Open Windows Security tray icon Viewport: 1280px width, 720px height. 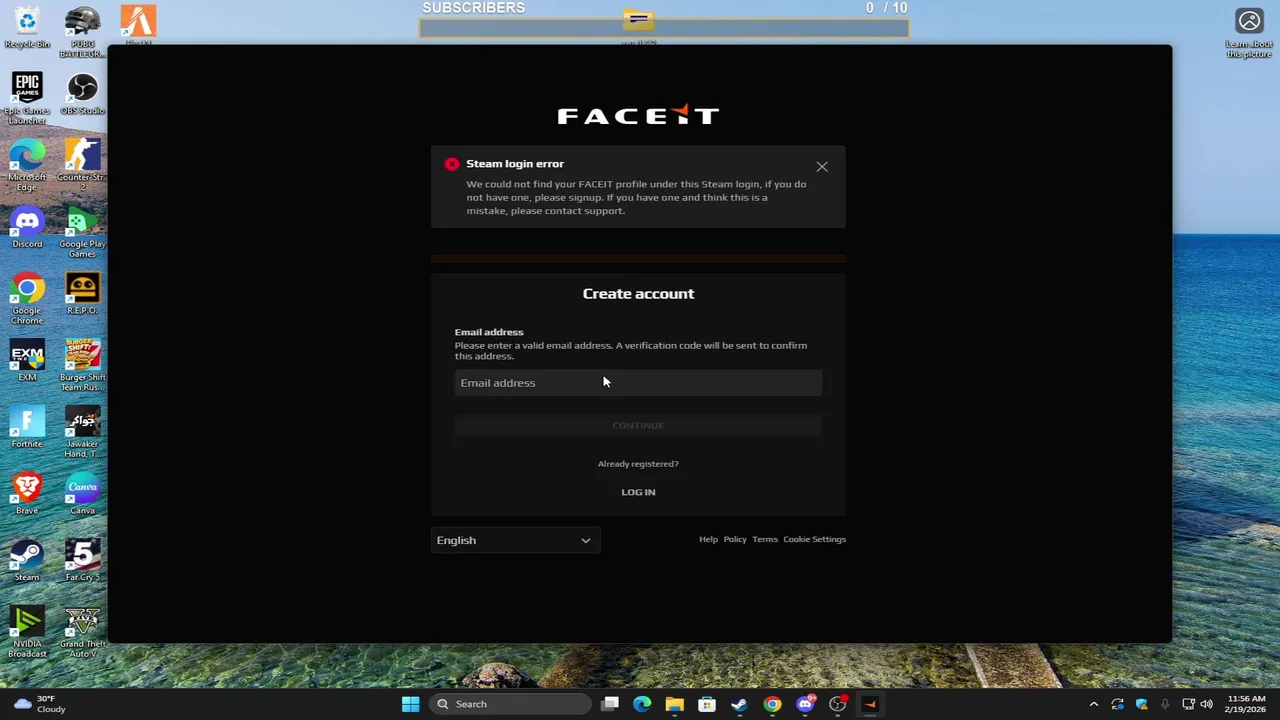click(1141, 704)
